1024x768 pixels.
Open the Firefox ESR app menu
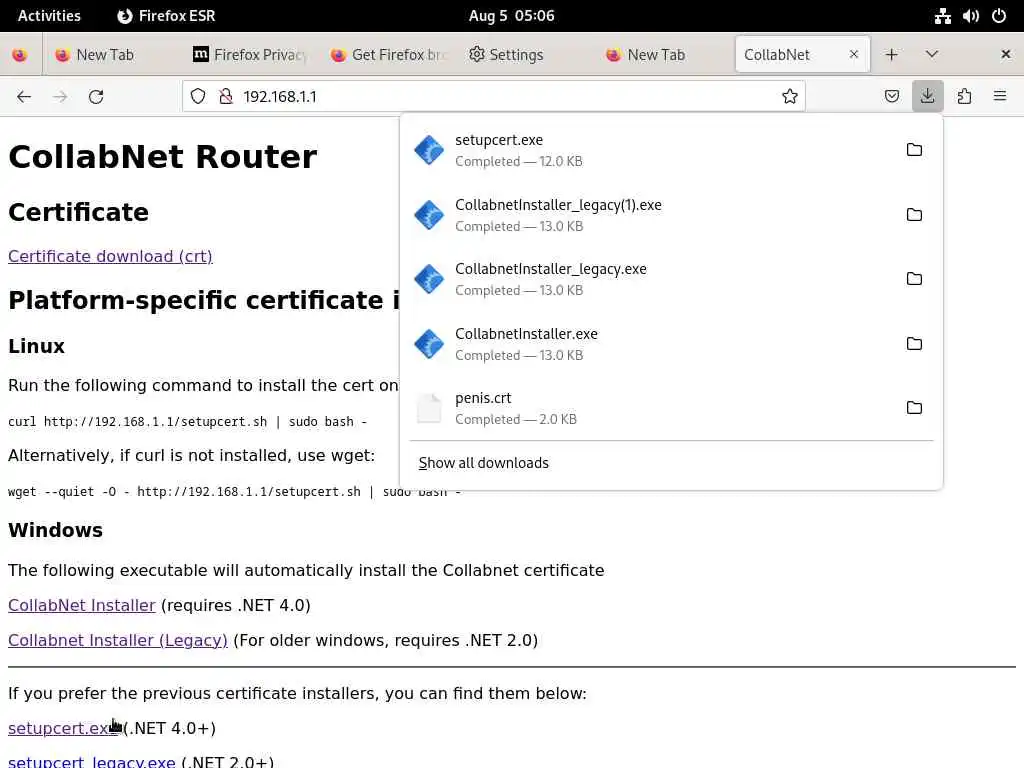click(x=166, y=16)
